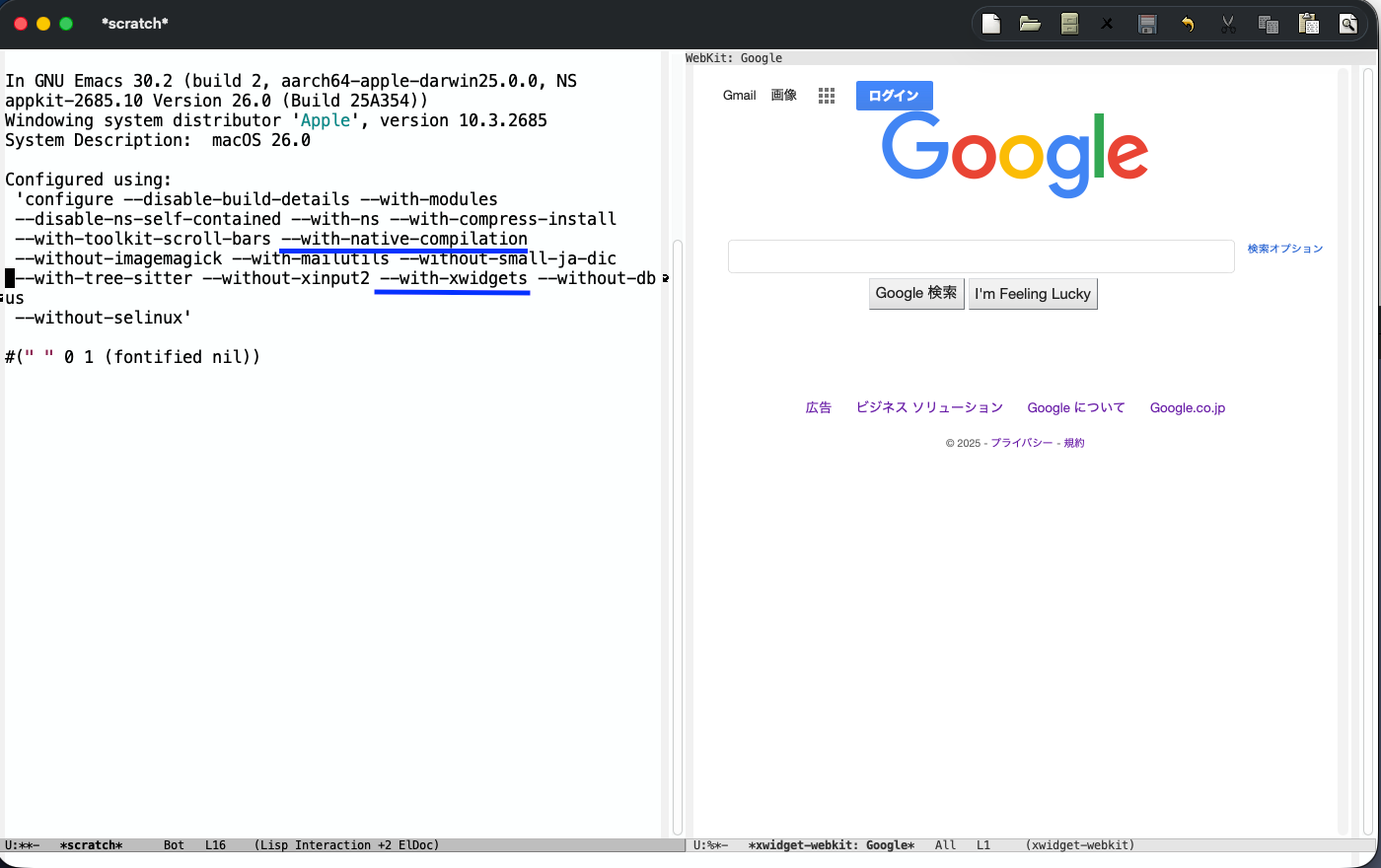Click the green zoom window button

[x=66, y=24]
